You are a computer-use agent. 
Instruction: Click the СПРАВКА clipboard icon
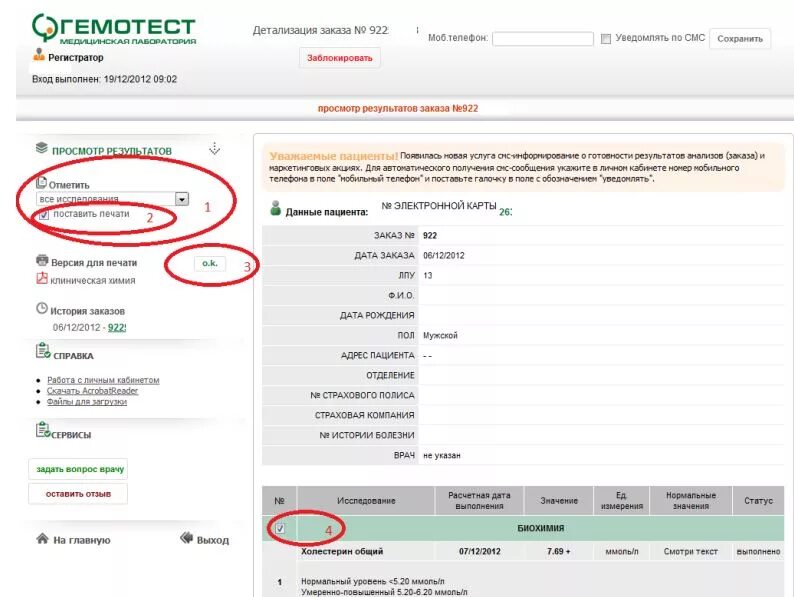click(x=43, y=351)
